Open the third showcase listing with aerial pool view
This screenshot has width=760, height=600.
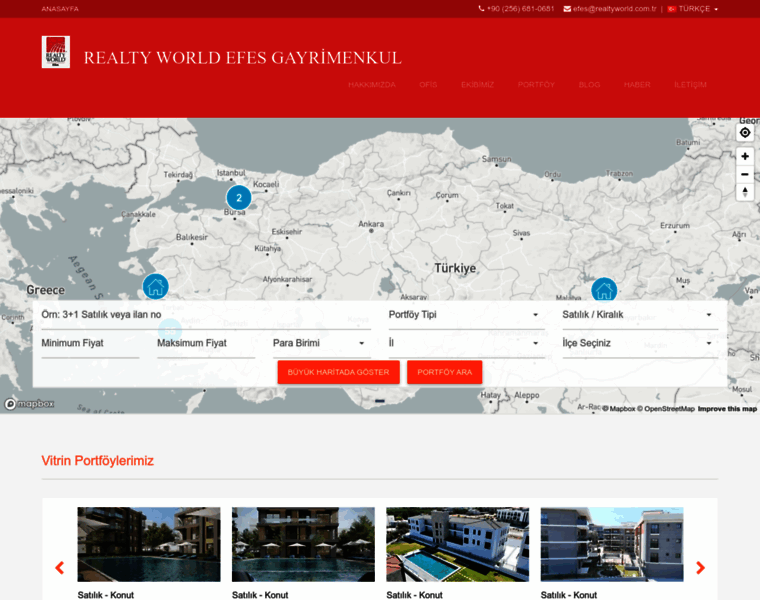[458, 544]
